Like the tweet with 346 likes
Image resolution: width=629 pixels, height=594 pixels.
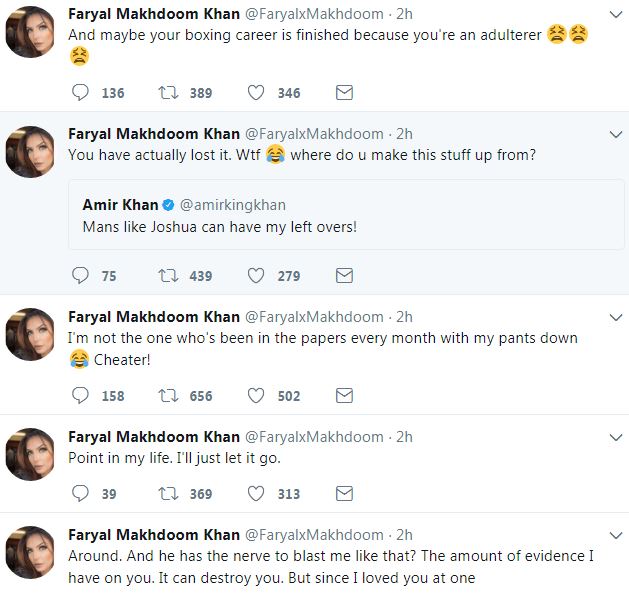[256, 93]
